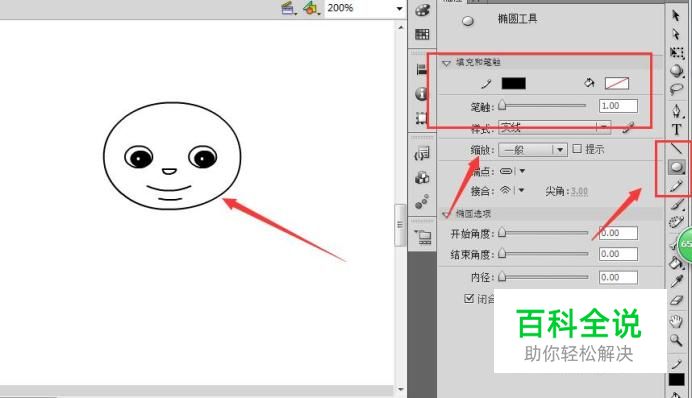Open the Project panel icon
This screenshot has height=398, width=692.
423,237
